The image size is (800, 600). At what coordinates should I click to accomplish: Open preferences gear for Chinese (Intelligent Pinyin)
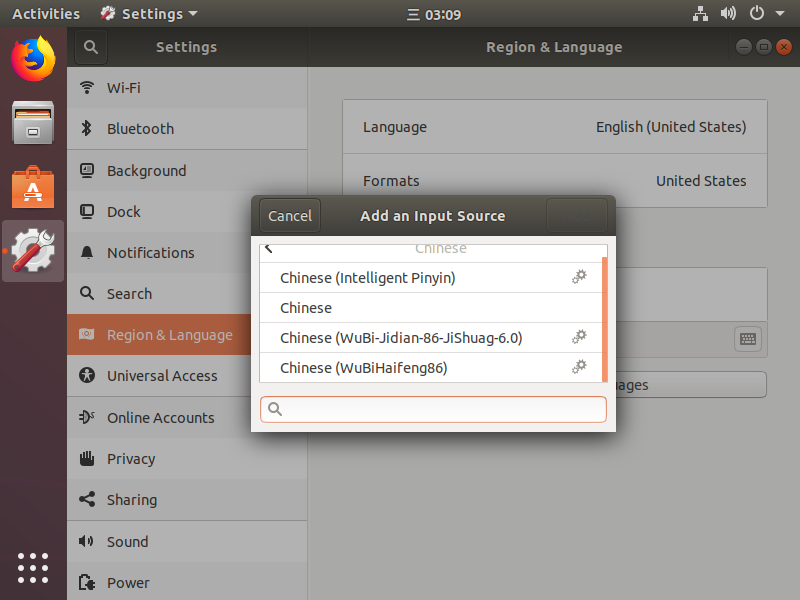[x=579, y=277]
